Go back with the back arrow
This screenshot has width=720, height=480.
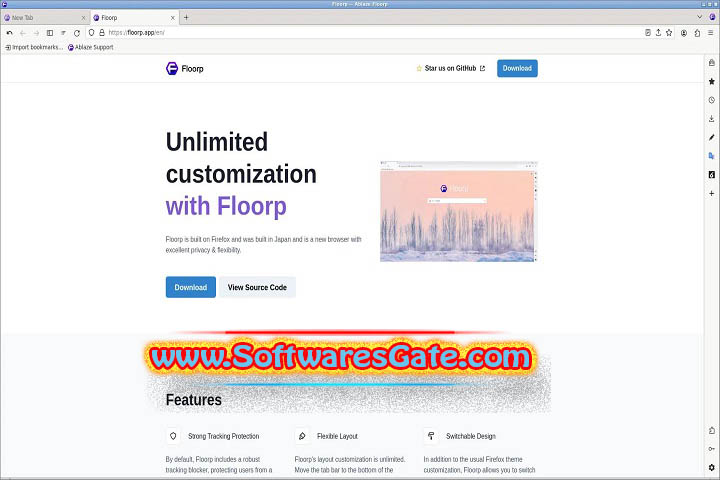tap(23, 33)
